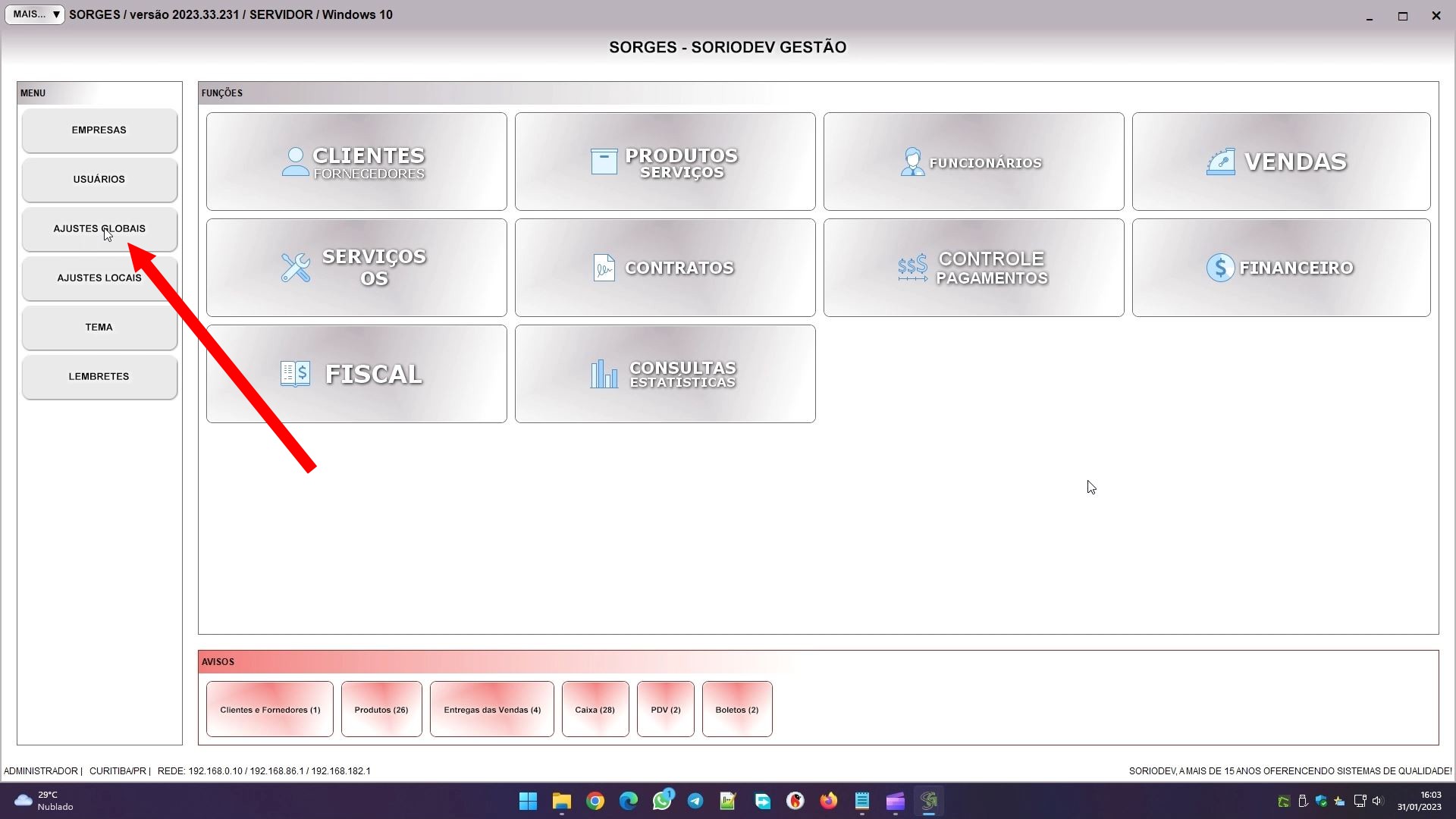Click the Boletos (2) notice
The width and height of the screenshot is (1456, 819).
(737, 709)
